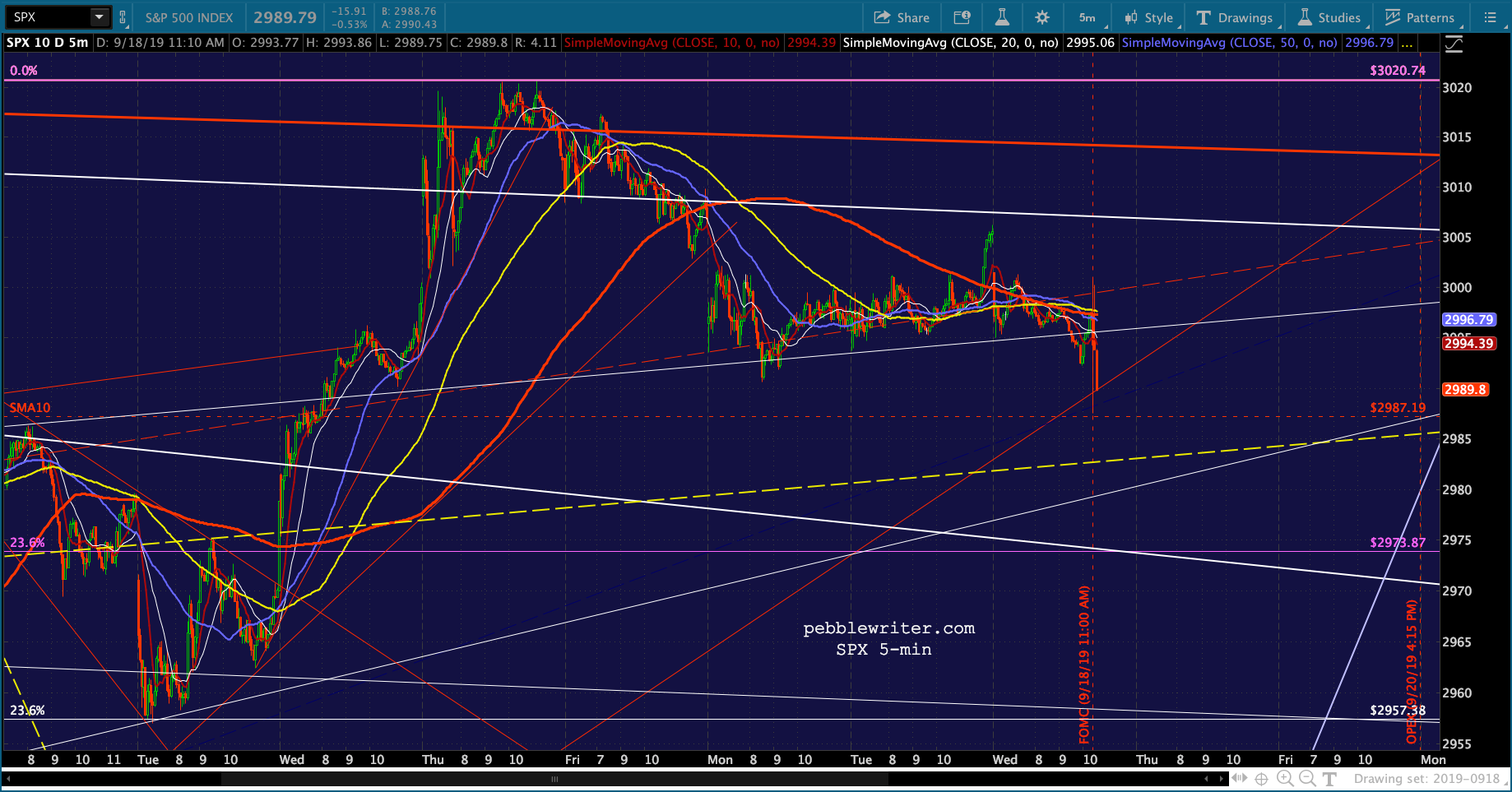Toggle the left-right expansion arrows icon
Screen dimensions: 1512x792
point(1239,778)
